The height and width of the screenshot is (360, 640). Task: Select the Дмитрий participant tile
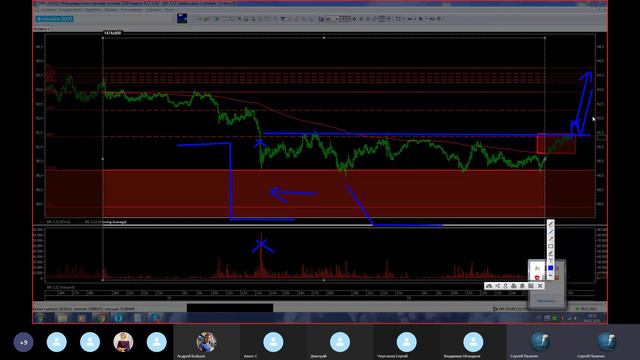click(340, 343)
